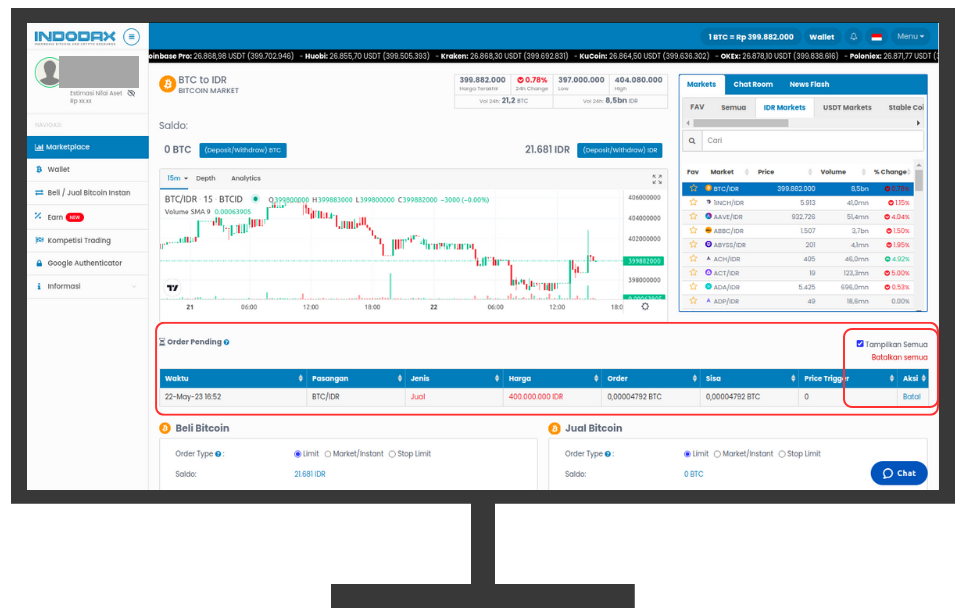Favorite ACH/IDR with star icon

693,259
